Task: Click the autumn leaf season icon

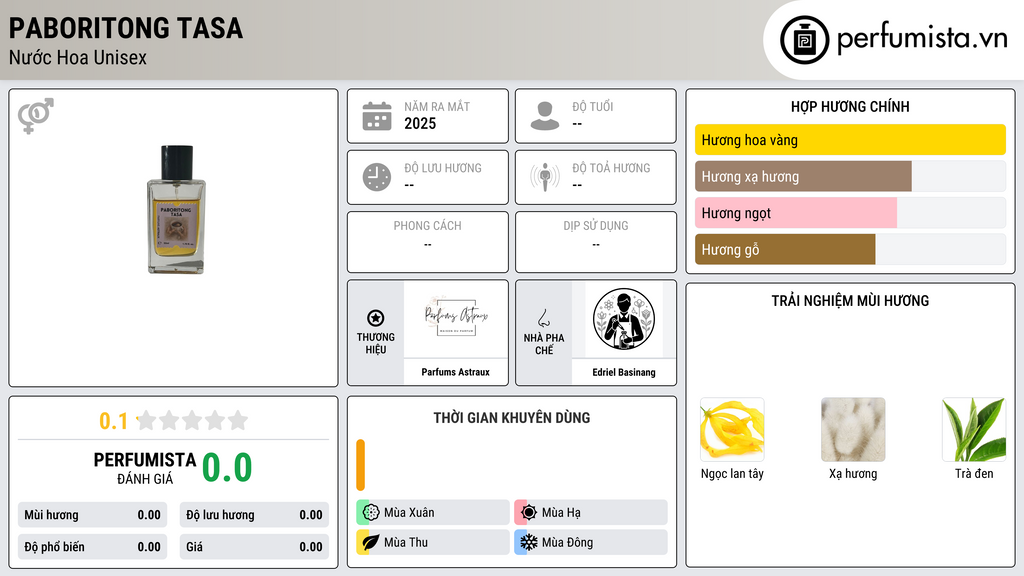Action: [371, 542]
